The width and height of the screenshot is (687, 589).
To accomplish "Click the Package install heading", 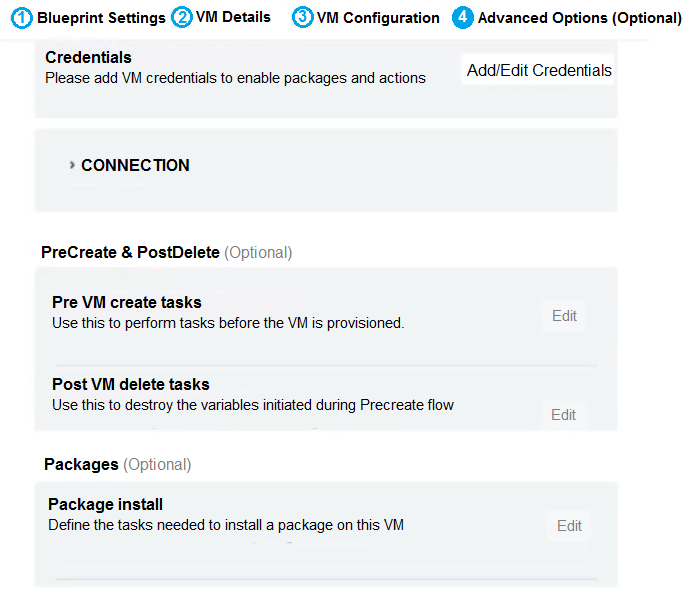I will [x=105, y=504].
